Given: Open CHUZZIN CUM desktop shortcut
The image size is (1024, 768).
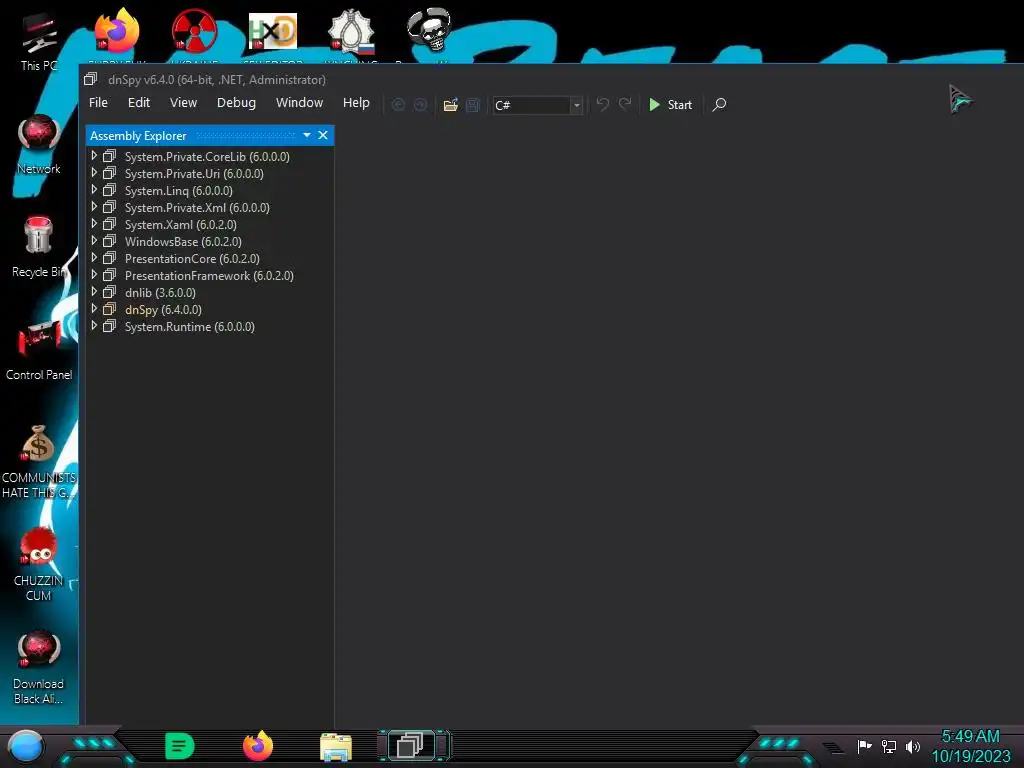Looking at the screenshot, I should 39,564.
